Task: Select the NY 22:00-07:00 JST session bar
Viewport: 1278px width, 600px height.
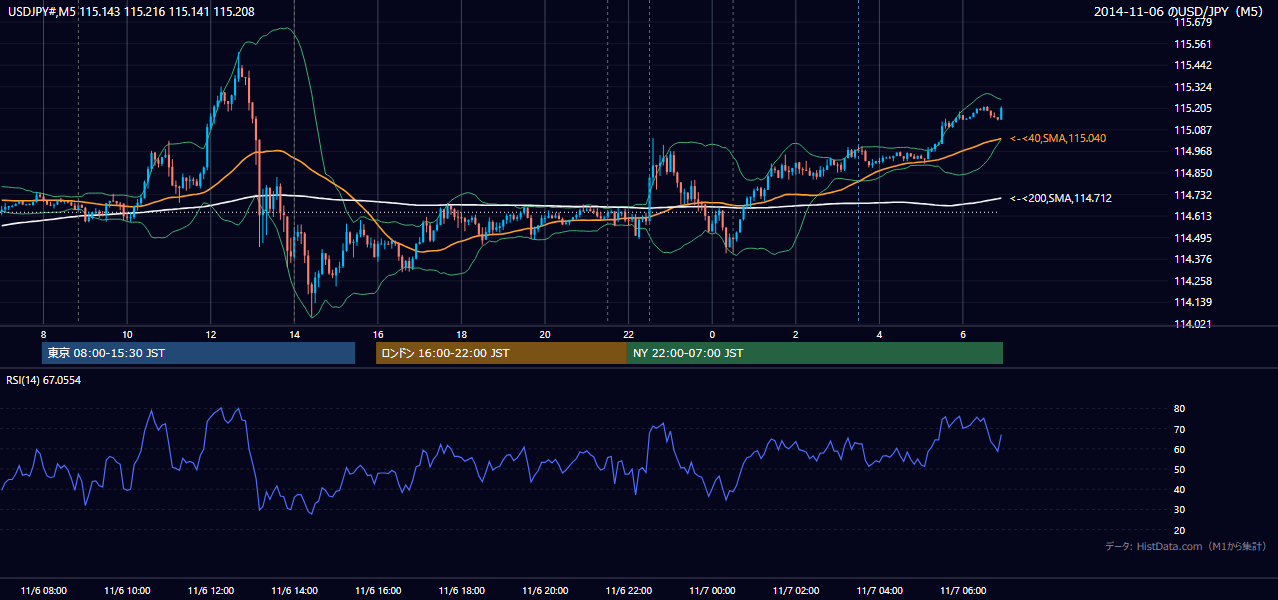Action: 815,353
